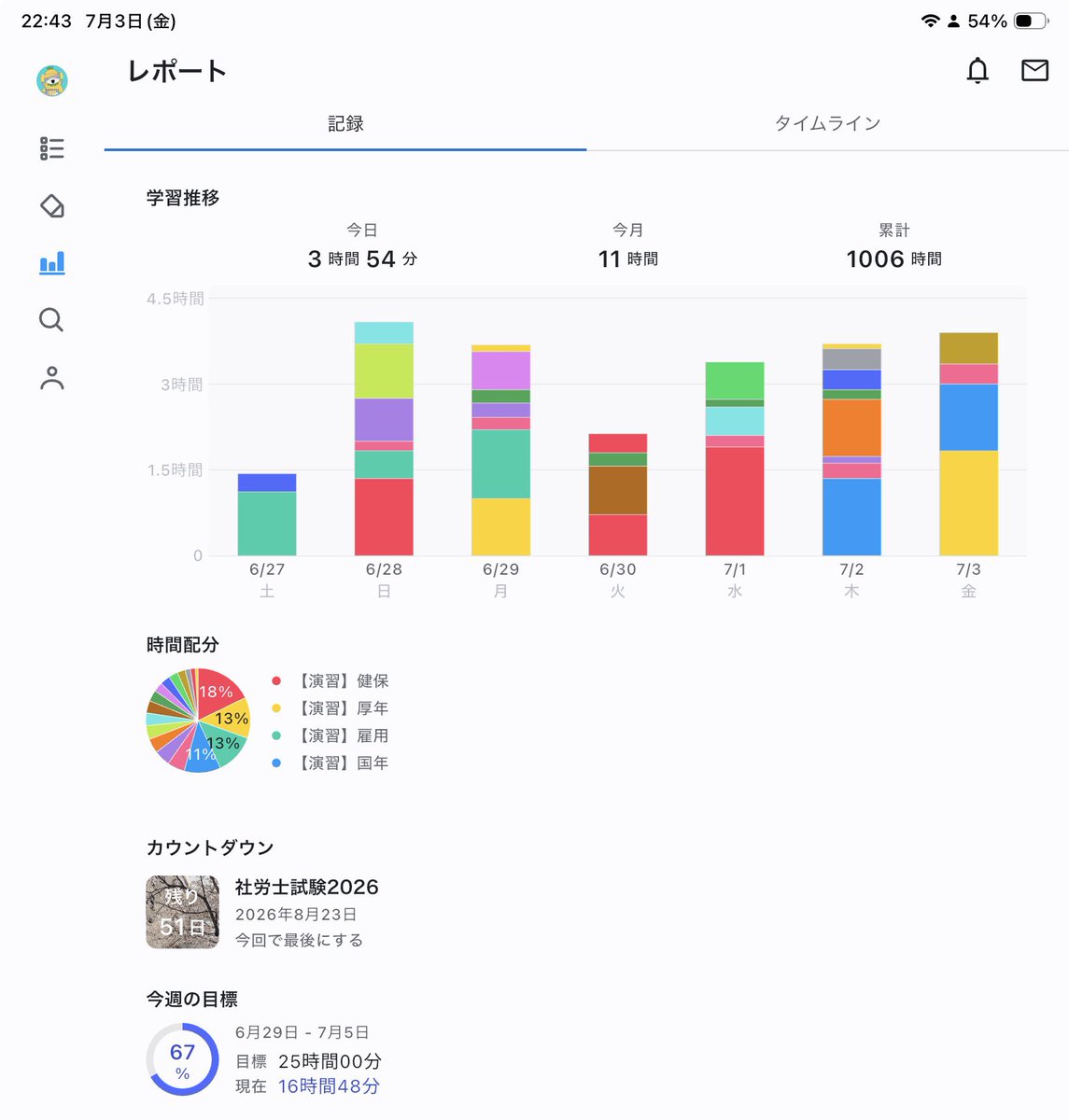Open the 社労士試験2026 countdown title
The height and width of the screenshot is (1120, 1069).
pyautogui.click(x=307, y=887)
